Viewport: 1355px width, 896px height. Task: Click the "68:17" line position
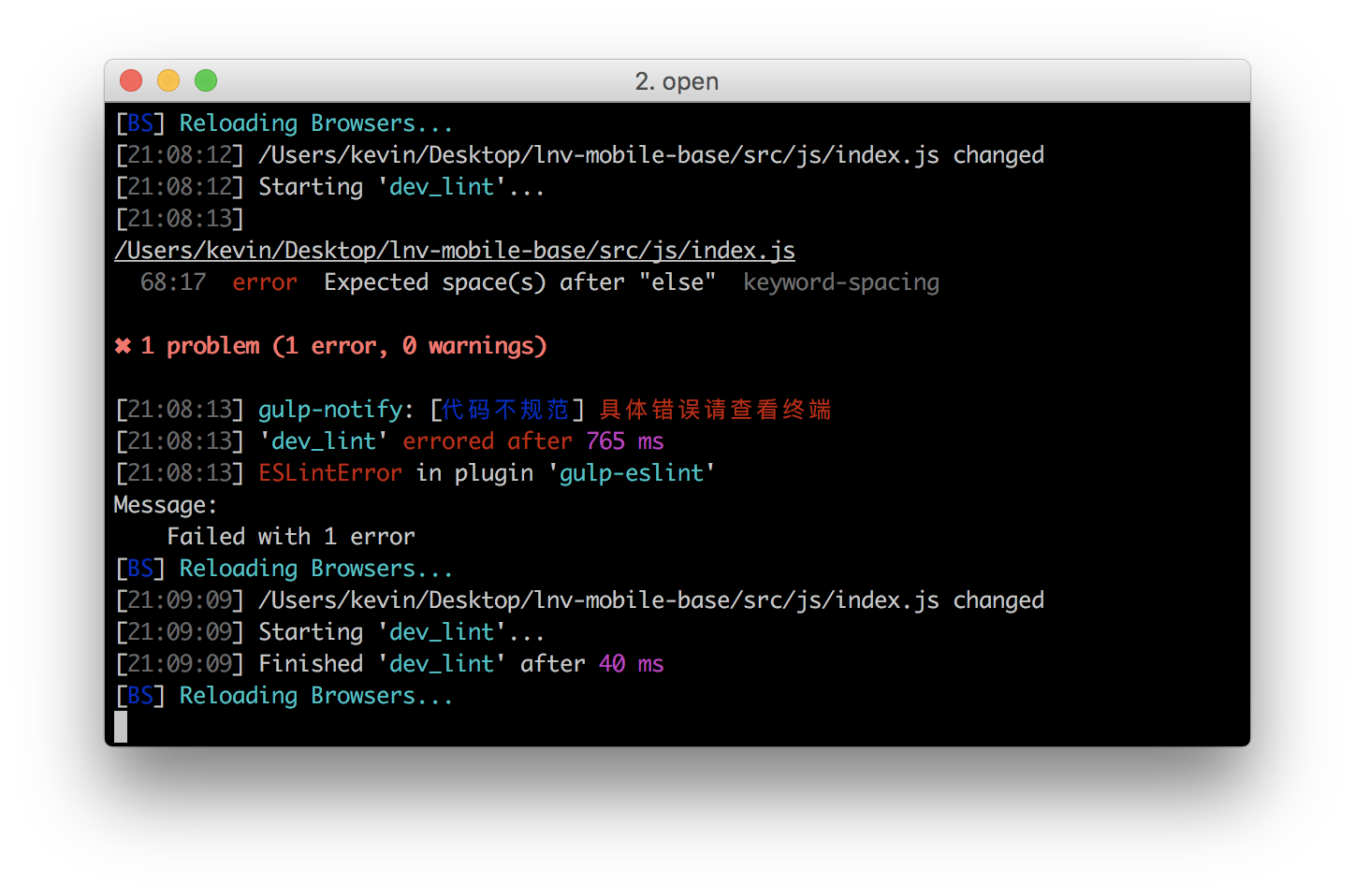click(173, 282)
